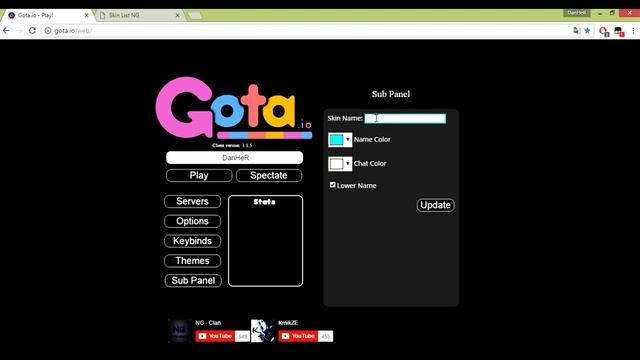Click the Spectate button

269,176
